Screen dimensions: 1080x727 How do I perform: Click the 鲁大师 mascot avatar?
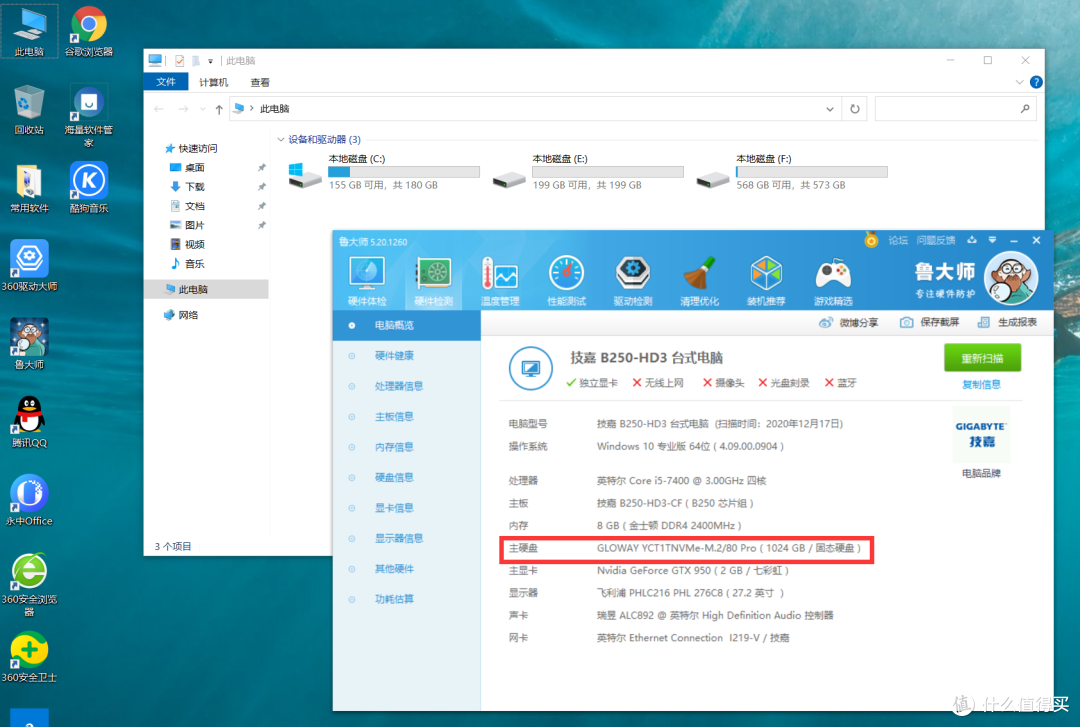(x=1010, y=279)
